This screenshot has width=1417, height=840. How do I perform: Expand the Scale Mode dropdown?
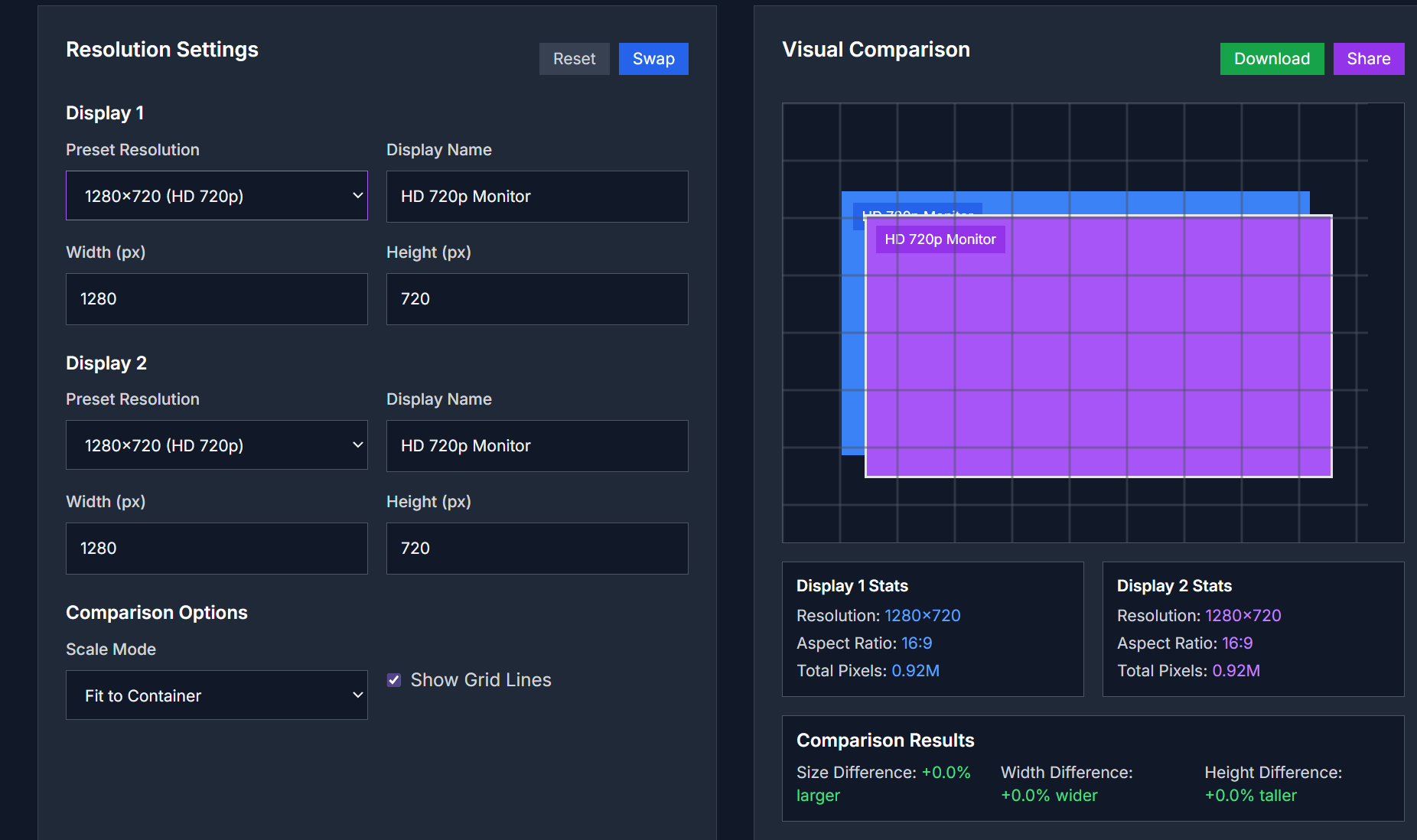tap(217, 695)
